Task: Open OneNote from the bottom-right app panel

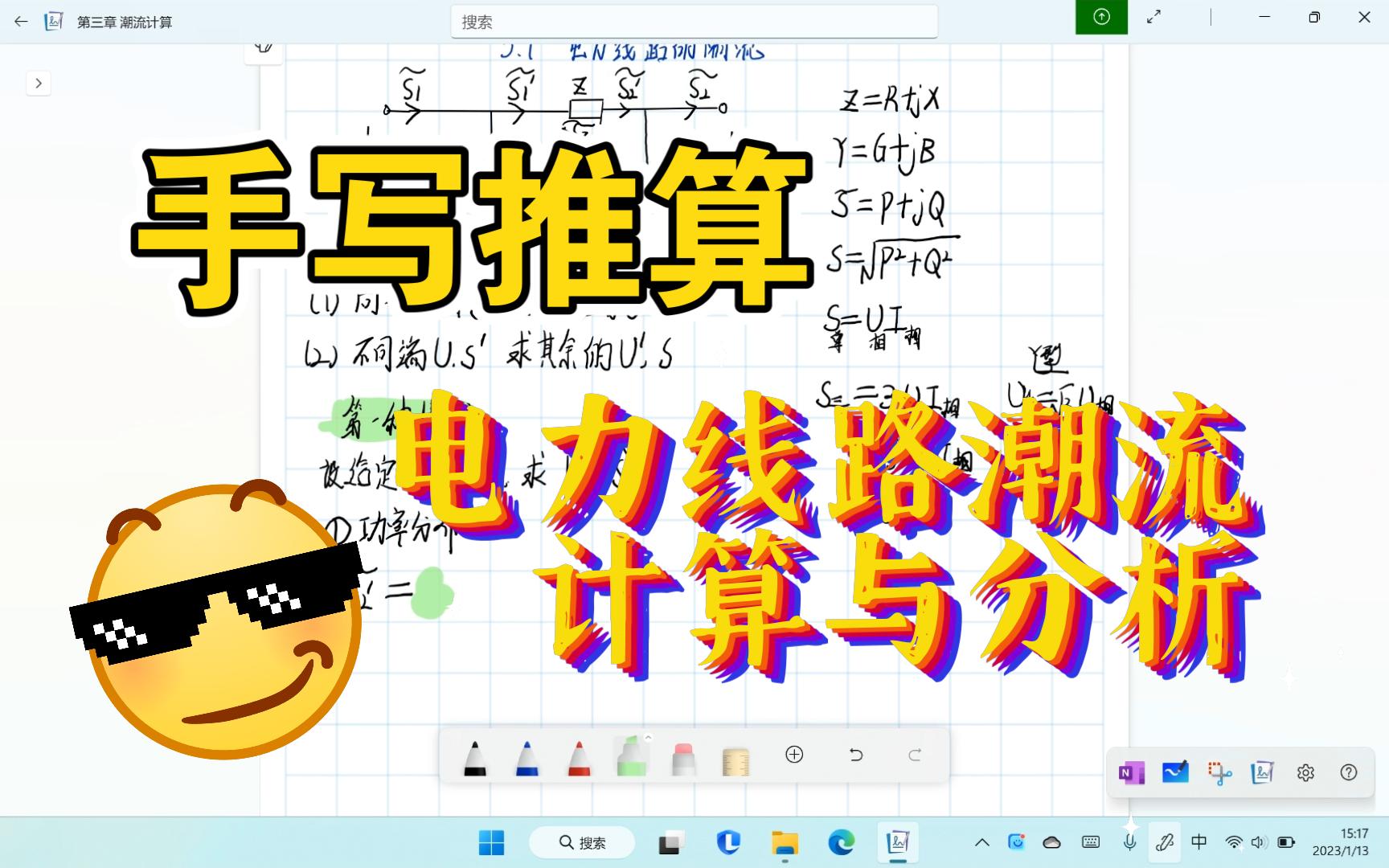Action: 1130,772
